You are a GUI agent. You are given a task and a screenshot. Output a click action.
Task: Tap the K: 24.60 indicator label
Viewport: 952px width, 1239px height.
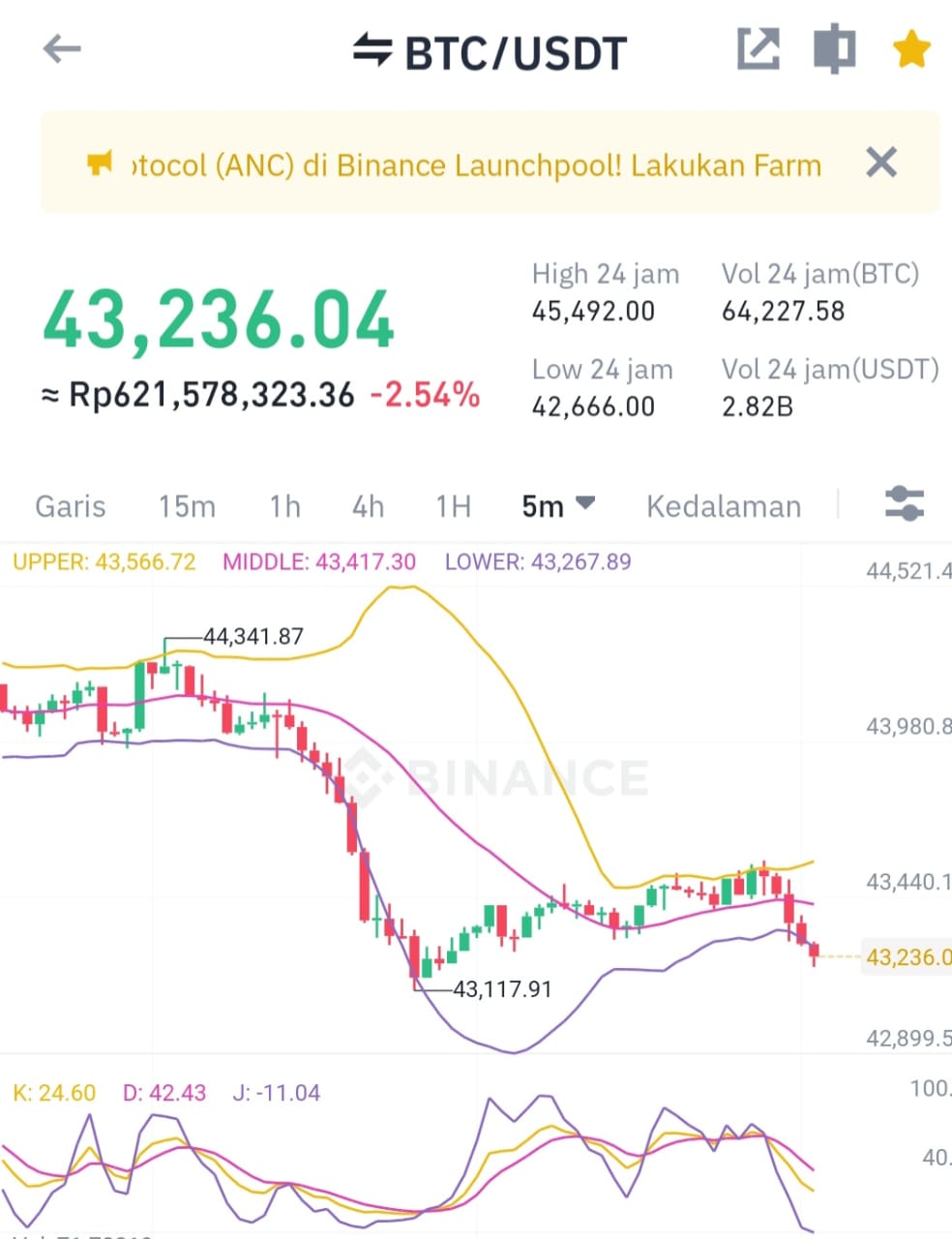coord(54,1093)
